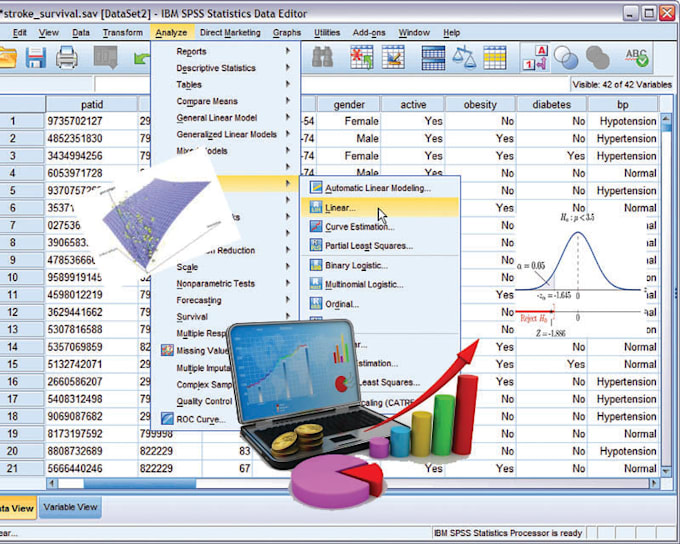
Task: Expand the Tables submenu
Action: 226,84
